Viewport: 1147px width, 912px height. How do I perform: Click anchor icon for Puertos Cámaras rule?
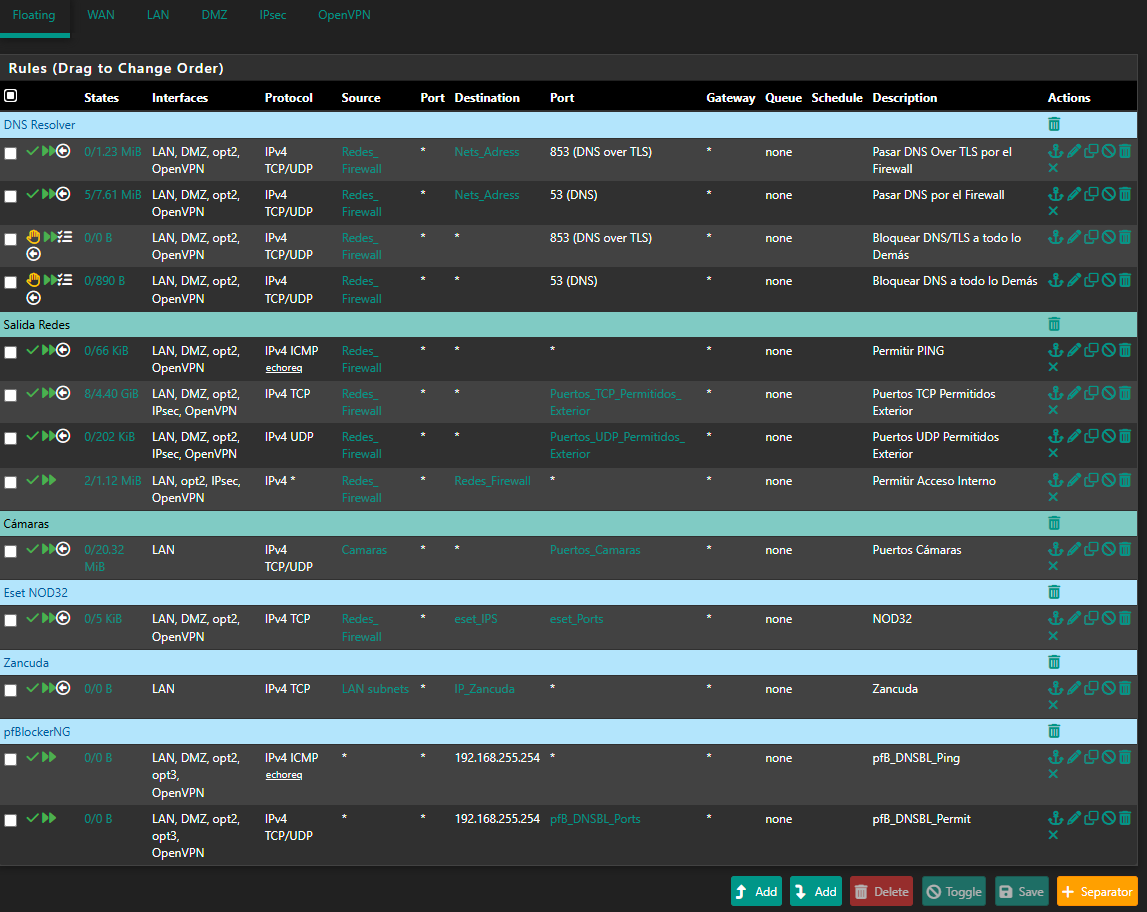coord(1055,549)
